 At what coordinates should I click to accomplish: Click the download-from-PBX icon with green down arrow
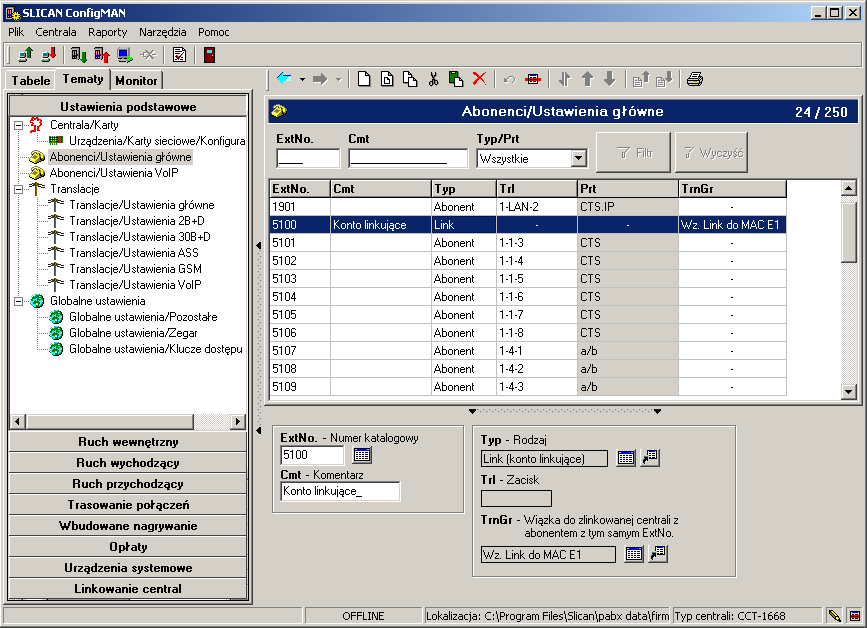(79, 55)
